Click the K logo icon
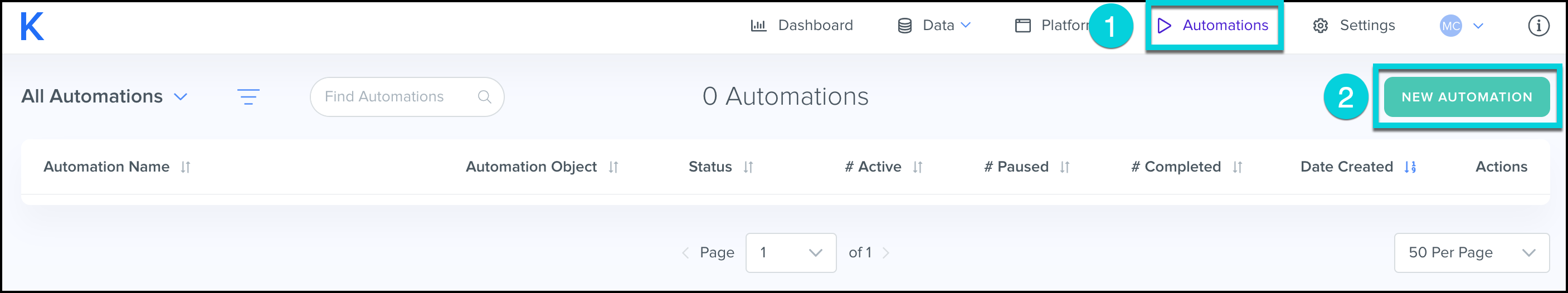The image size is (1568, 293). [x=32, y=27]
